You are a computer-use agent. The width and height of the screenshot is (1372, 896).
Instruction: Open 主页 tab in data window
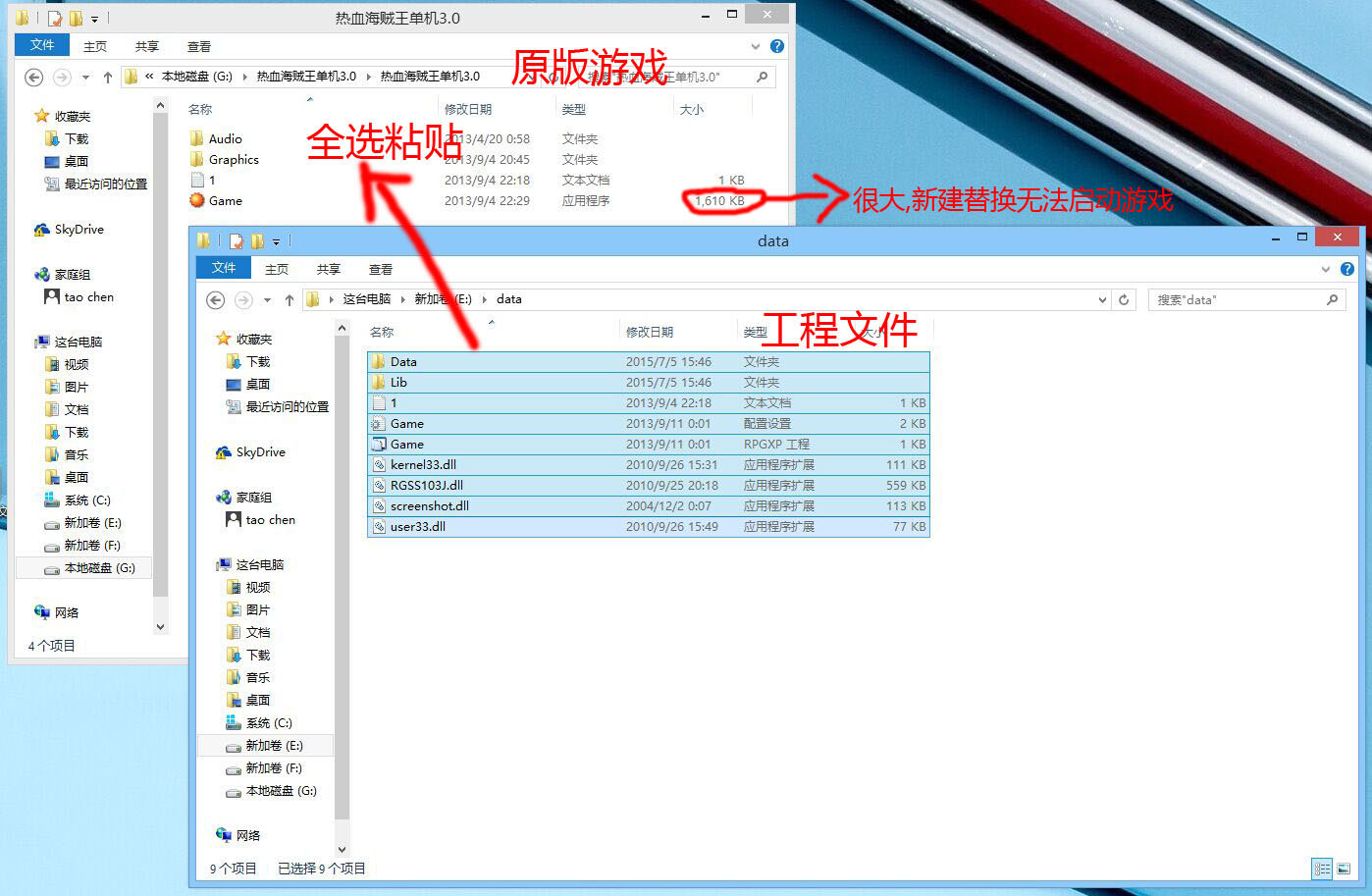point(277,269)
